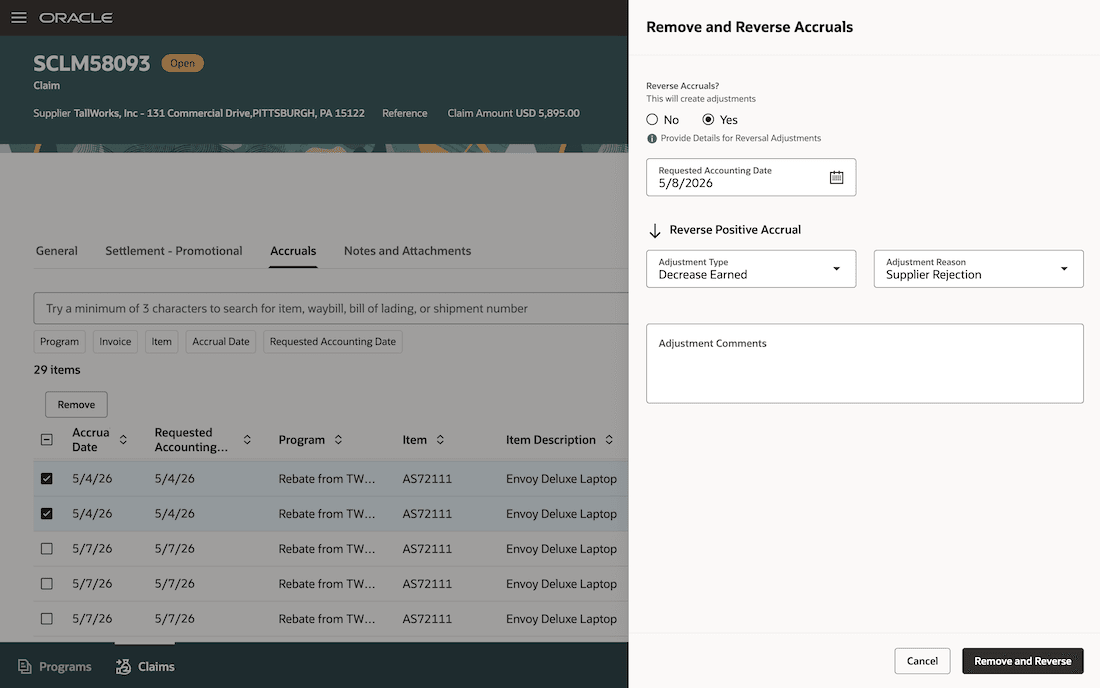The image size is (1100, 688).
Task: Click the Cancel button
Action: (x=922, y=661)
